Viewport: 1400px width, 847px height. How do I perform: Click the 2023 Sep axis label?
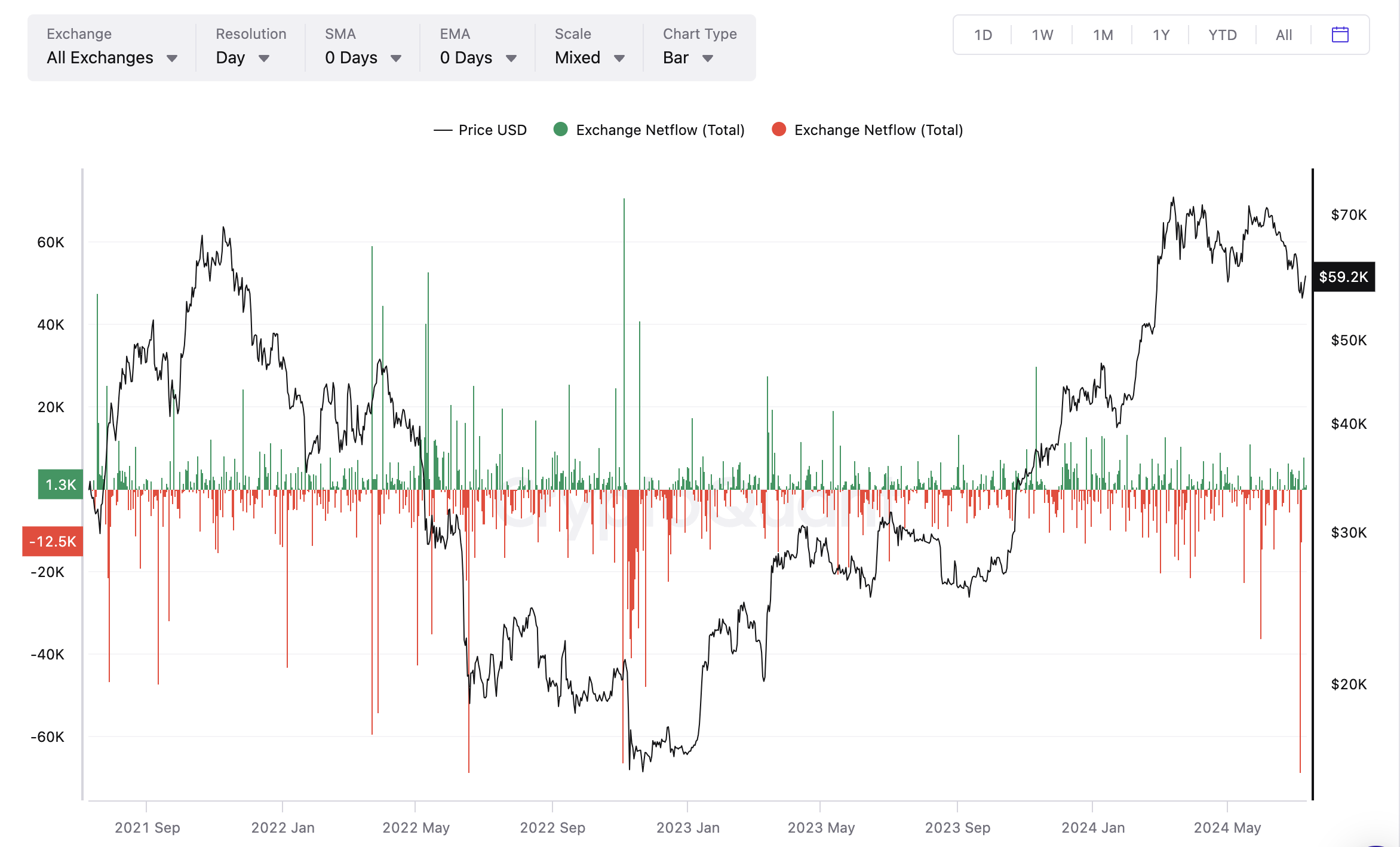coord(957,827)
